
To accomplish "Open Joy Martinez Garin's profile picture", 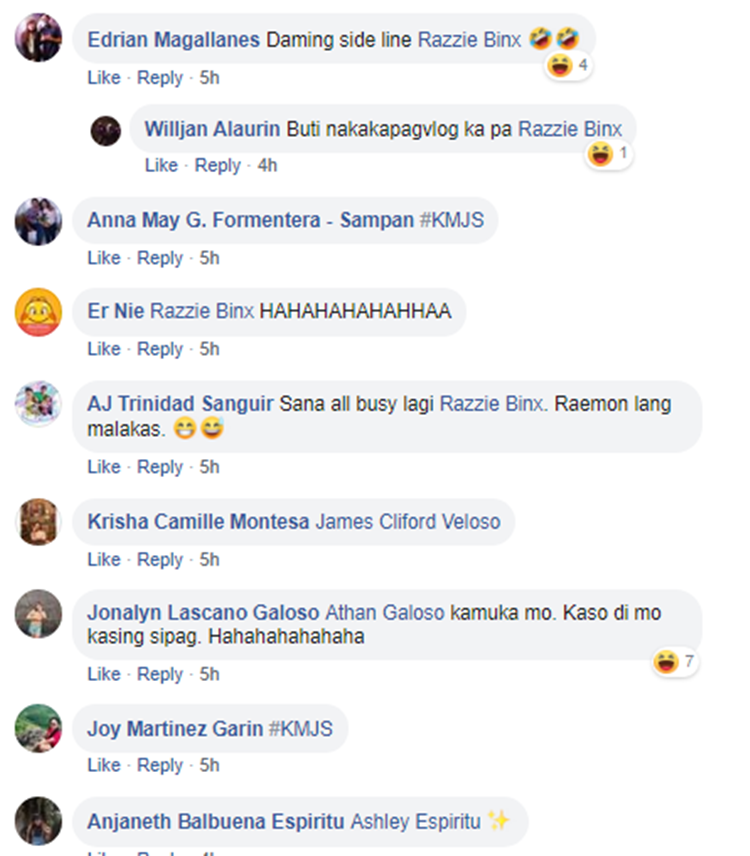I will [x=38, y=728].
